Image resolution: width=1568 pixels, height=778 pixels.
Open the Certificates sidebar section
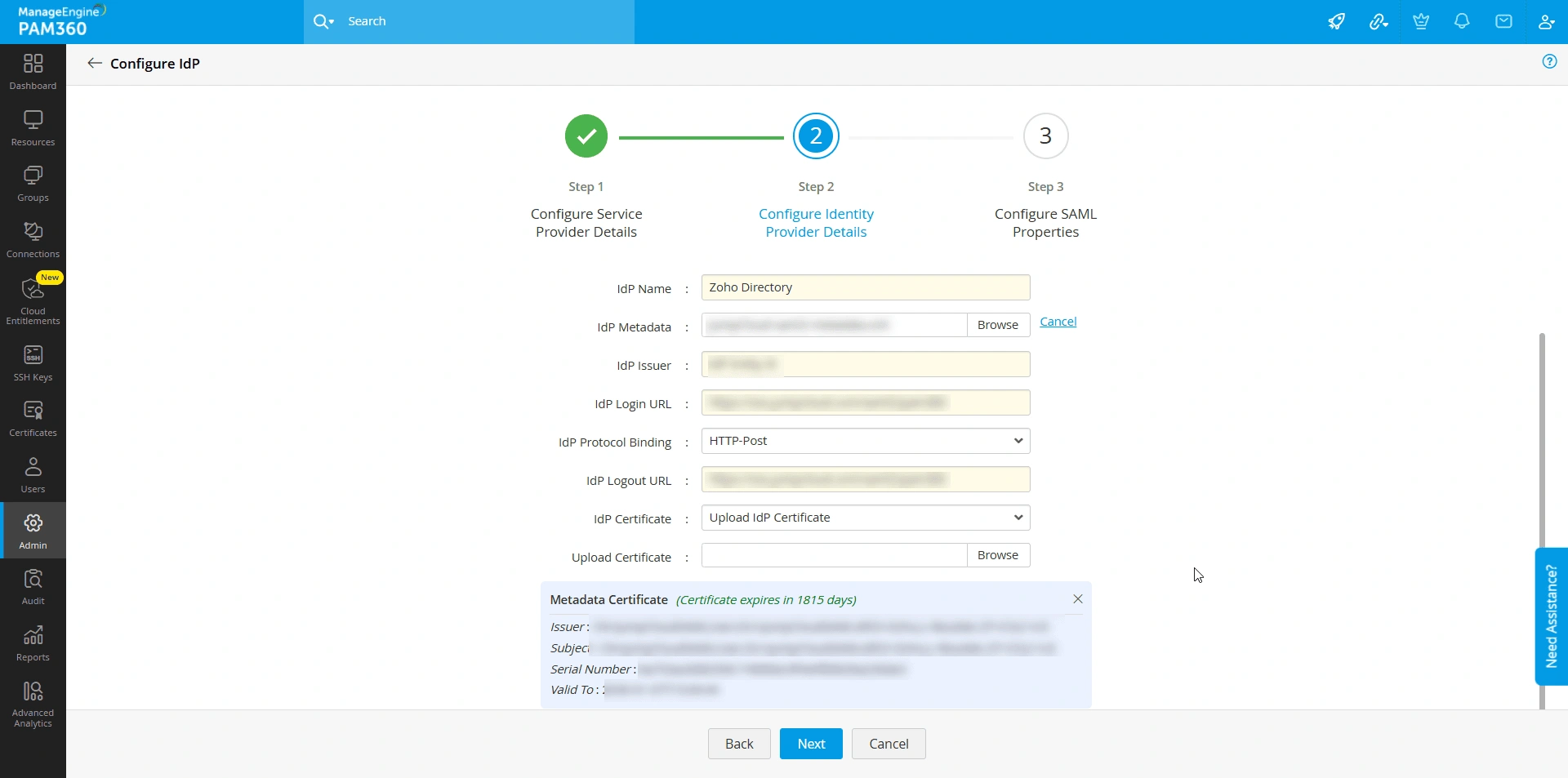pyautogui.click(x=33, y=419)
